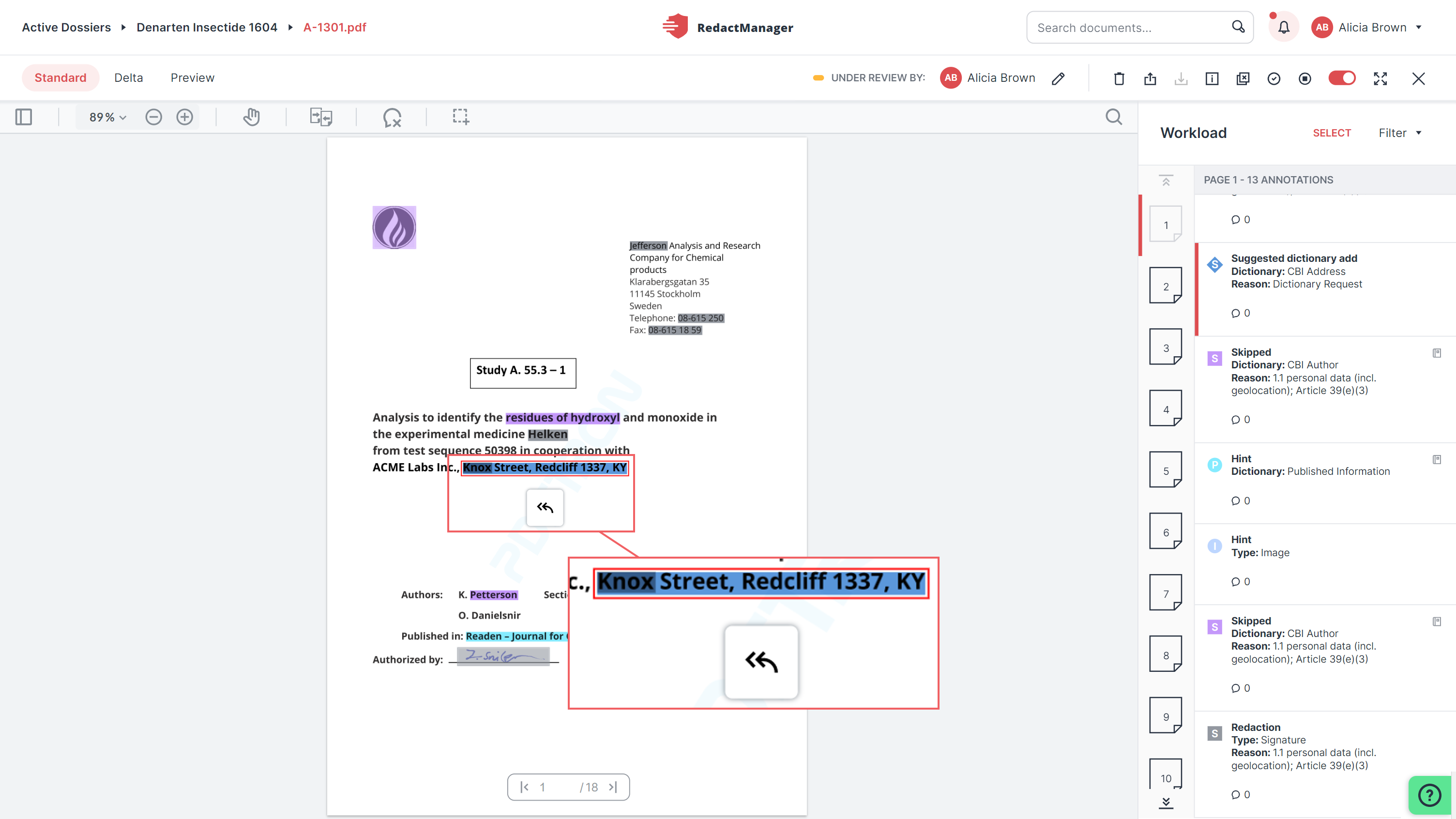Switch to the Standard view tab
The width and height of the screenshot is (1456, 819).
(x=61, y=78)
